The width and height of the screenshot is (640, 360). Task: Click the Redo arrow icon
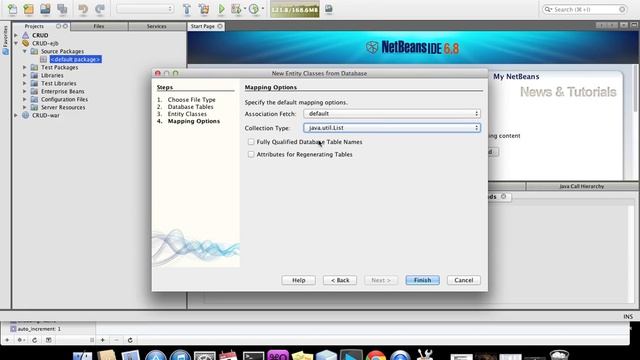point(100,9)
